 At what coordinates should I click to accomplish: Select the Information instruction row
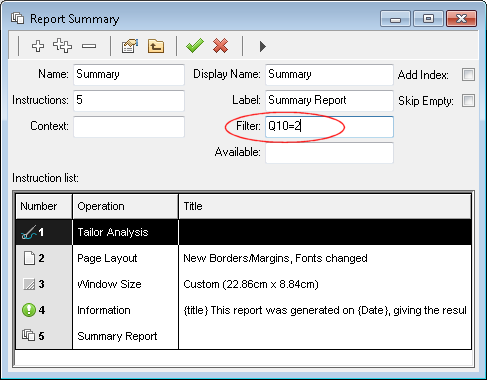(243, 310)
